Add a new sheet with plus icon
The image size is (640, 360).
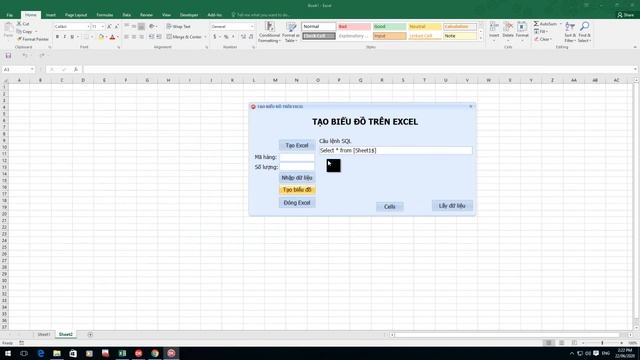tap(90, 334)
